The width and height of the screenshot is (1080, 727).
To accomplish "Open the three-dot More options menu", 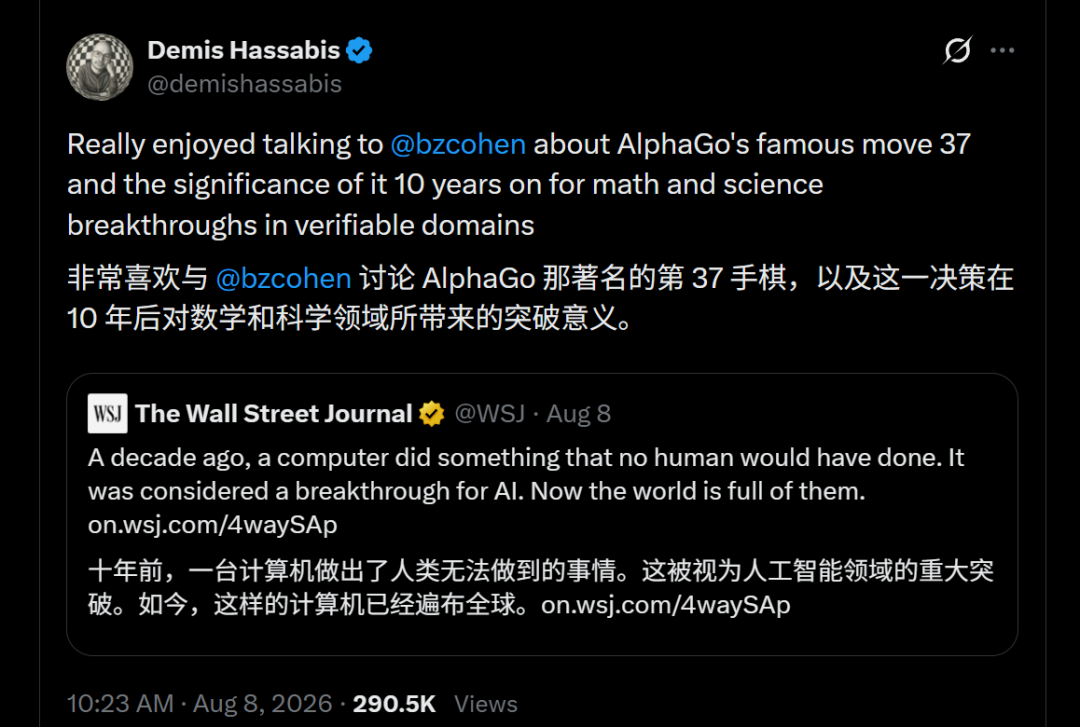I will coord(1002,50).
